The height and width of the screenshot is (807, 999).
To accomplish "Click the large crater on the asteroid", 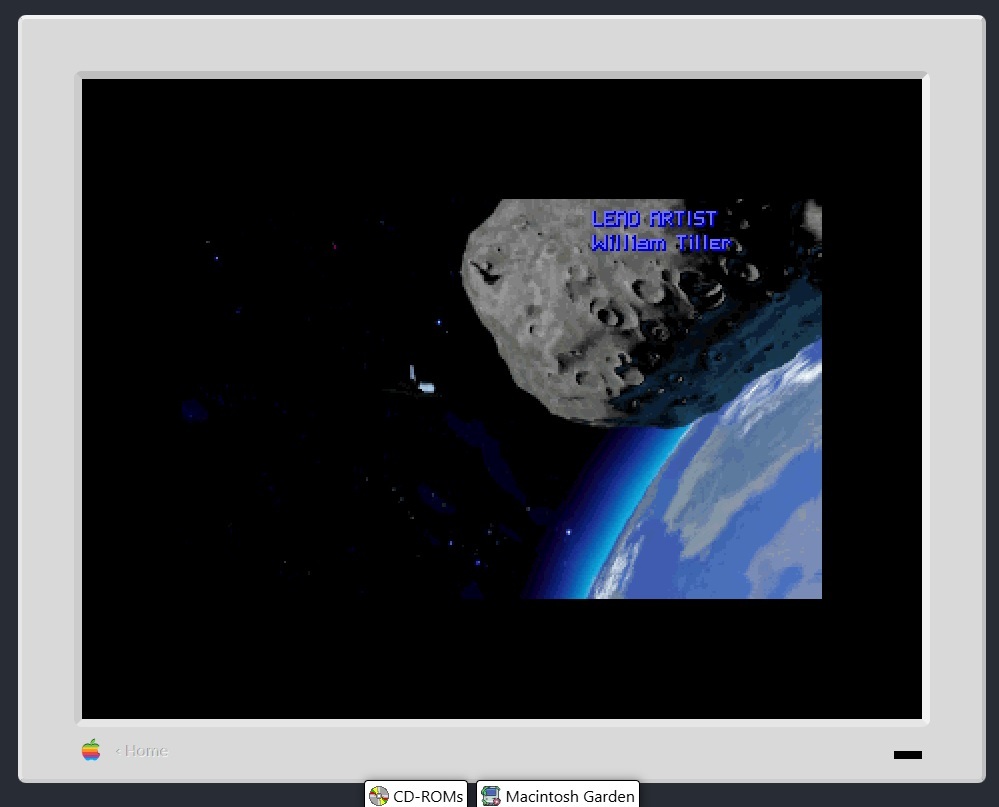I will point(606,315).
